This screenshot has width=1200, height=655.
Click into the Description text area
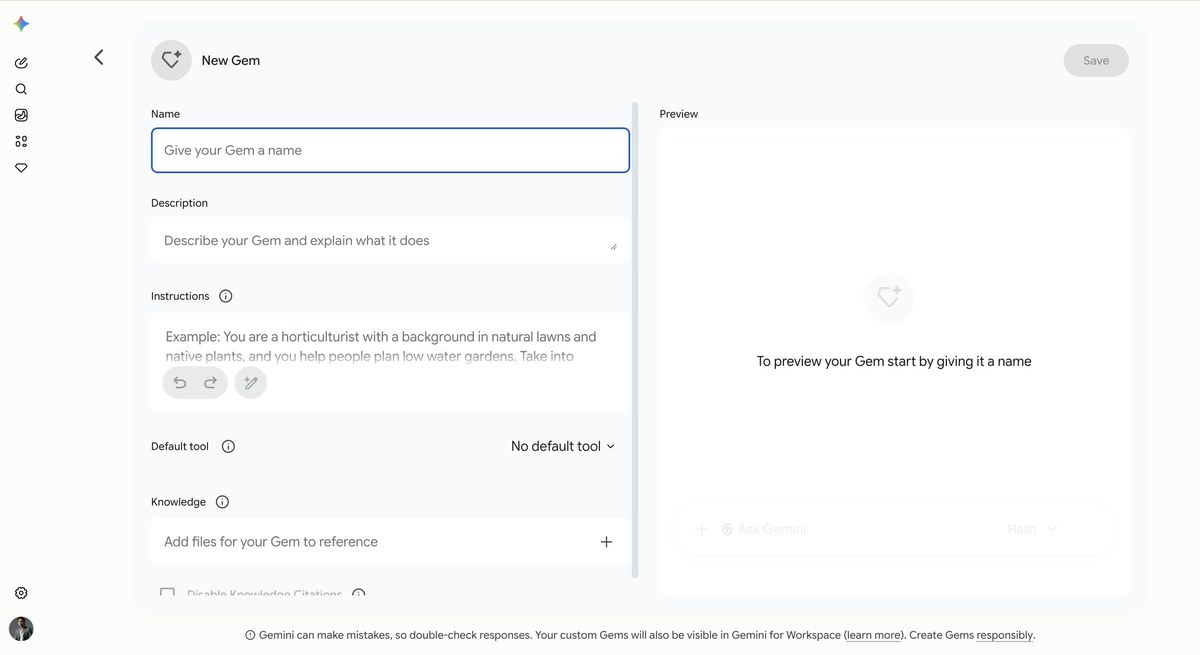(x=390, y=240)
